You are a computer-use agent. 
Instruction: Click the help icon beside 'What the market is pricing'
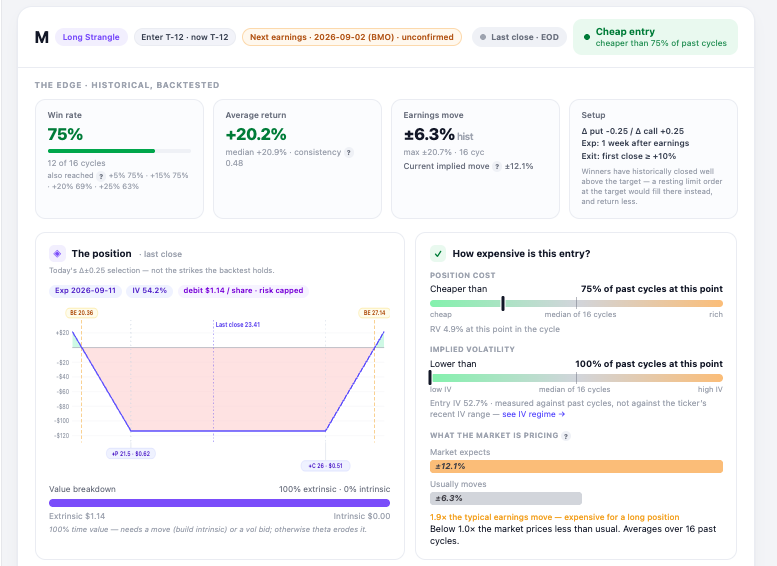coord(566,436)
